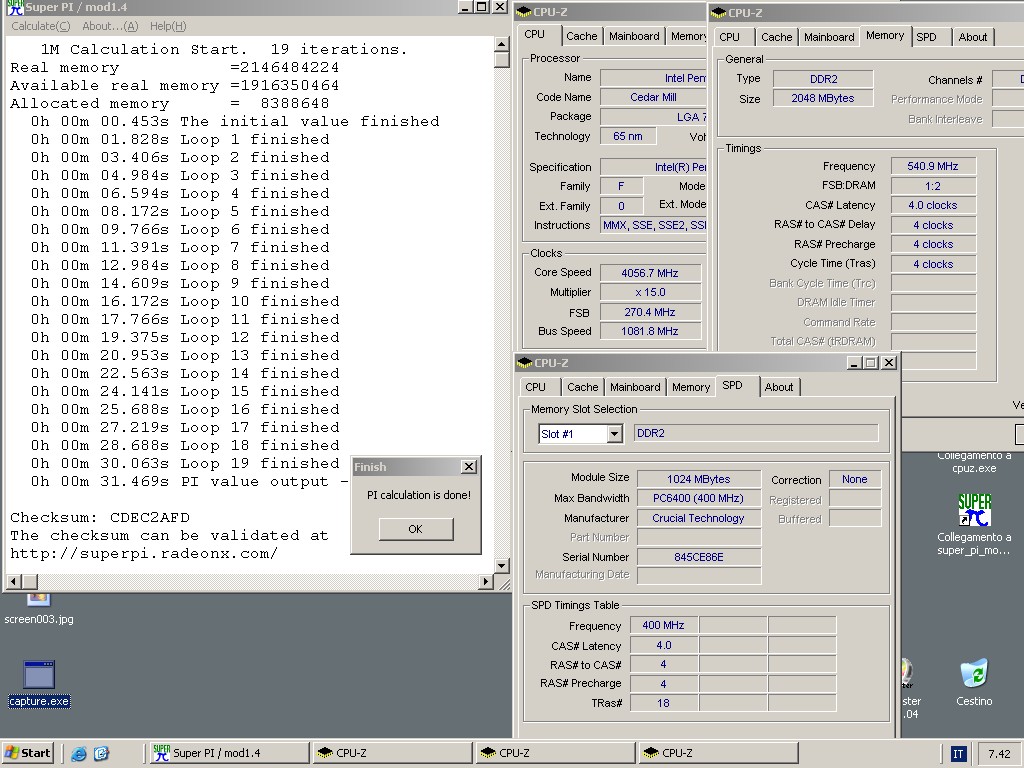Click the memory Size value 2048 MBytes
Viewport: 1024px width, 768px height.
click(x=823, y=98)
